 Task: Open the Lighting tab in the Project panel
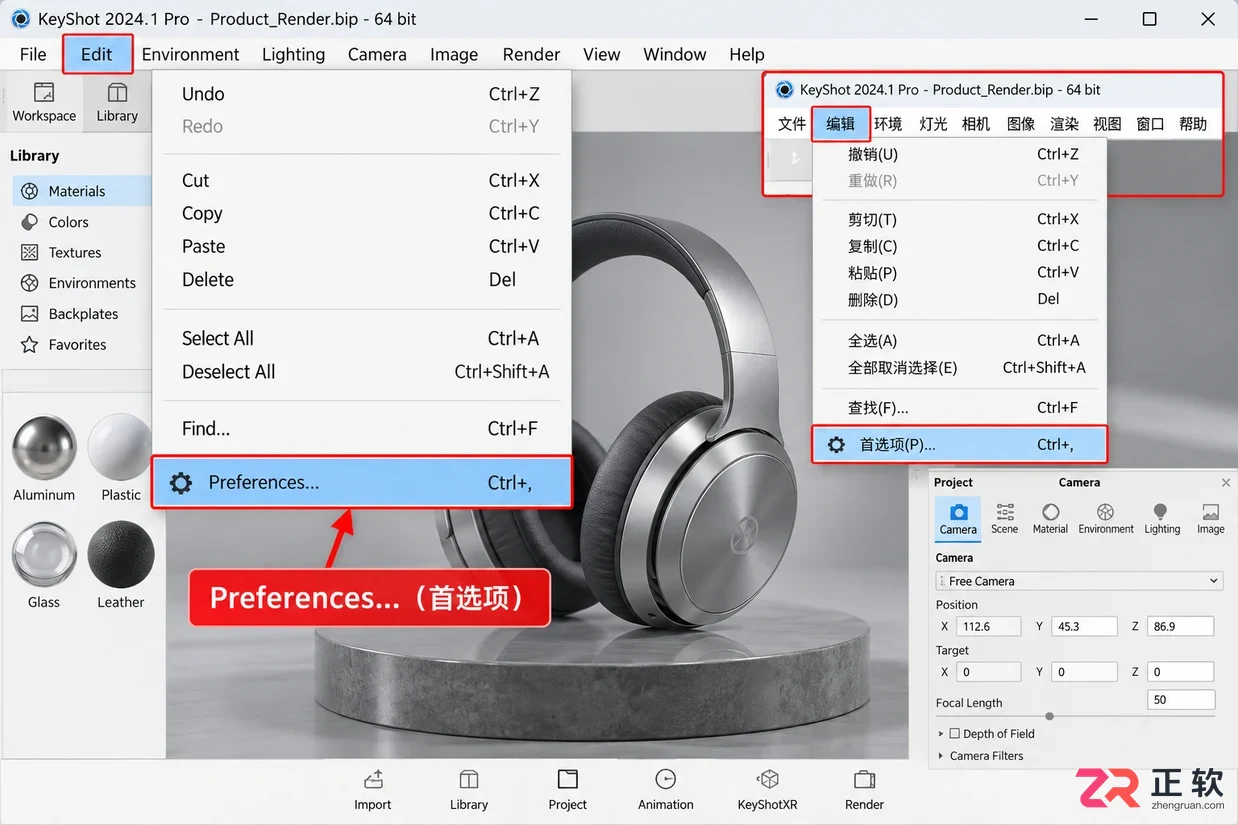[1162, 519]
